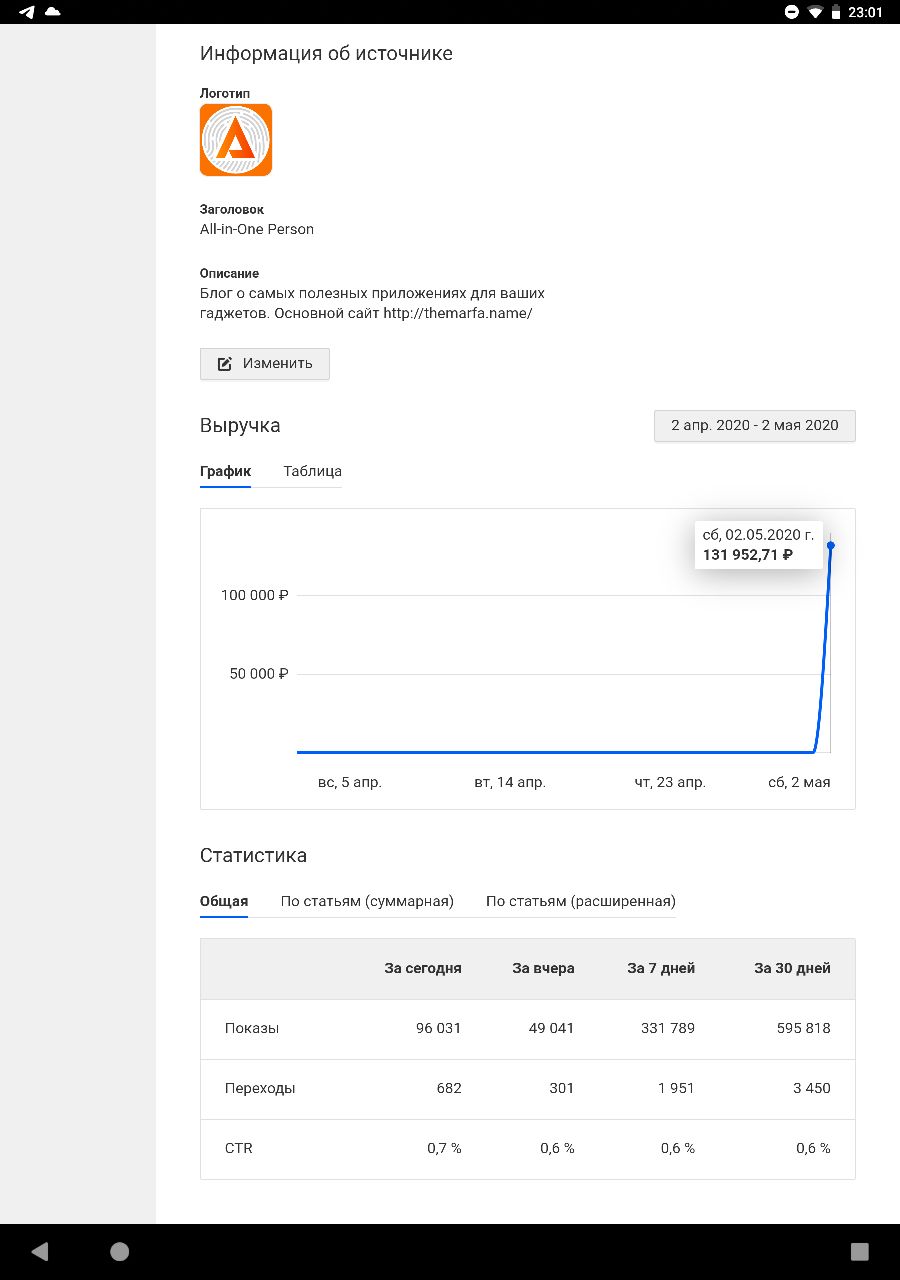Screen dimensions: 900x1280
Task: Click the pencil edit icon on Изменить
Action: [225, 364]
